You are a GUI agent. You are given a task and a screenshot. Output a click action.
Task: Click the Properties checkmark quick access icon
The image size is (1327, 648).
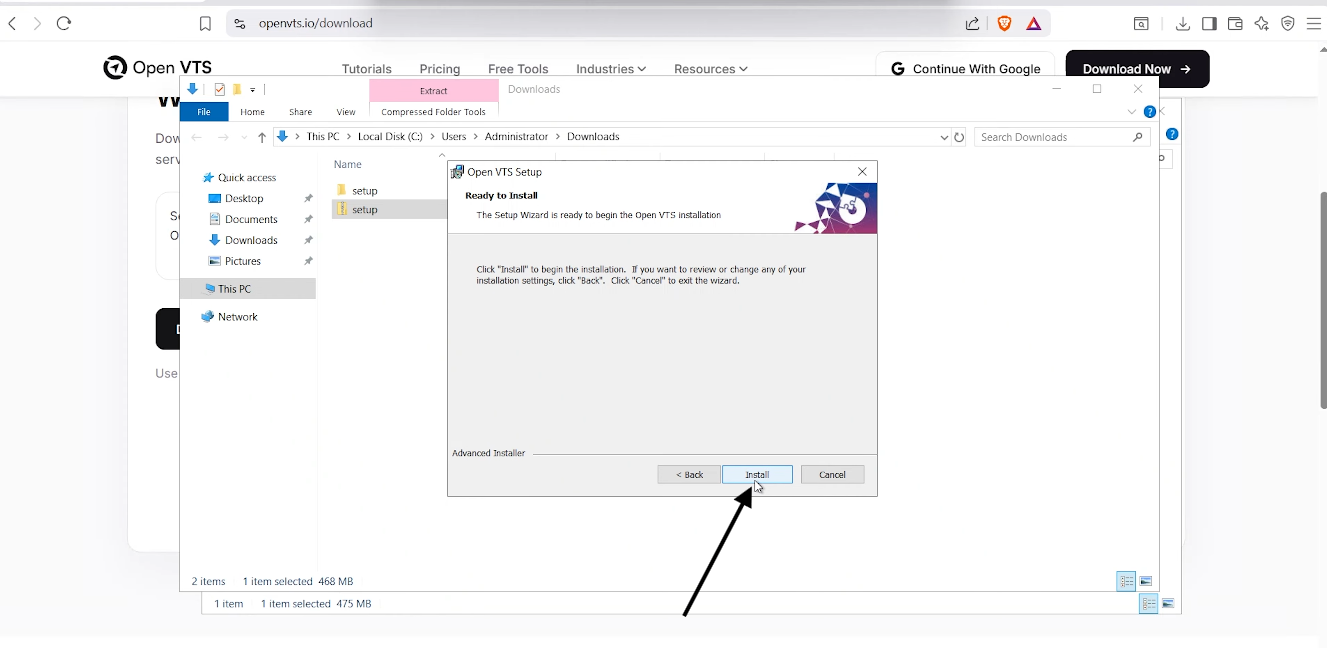click(x=220, y=89)
